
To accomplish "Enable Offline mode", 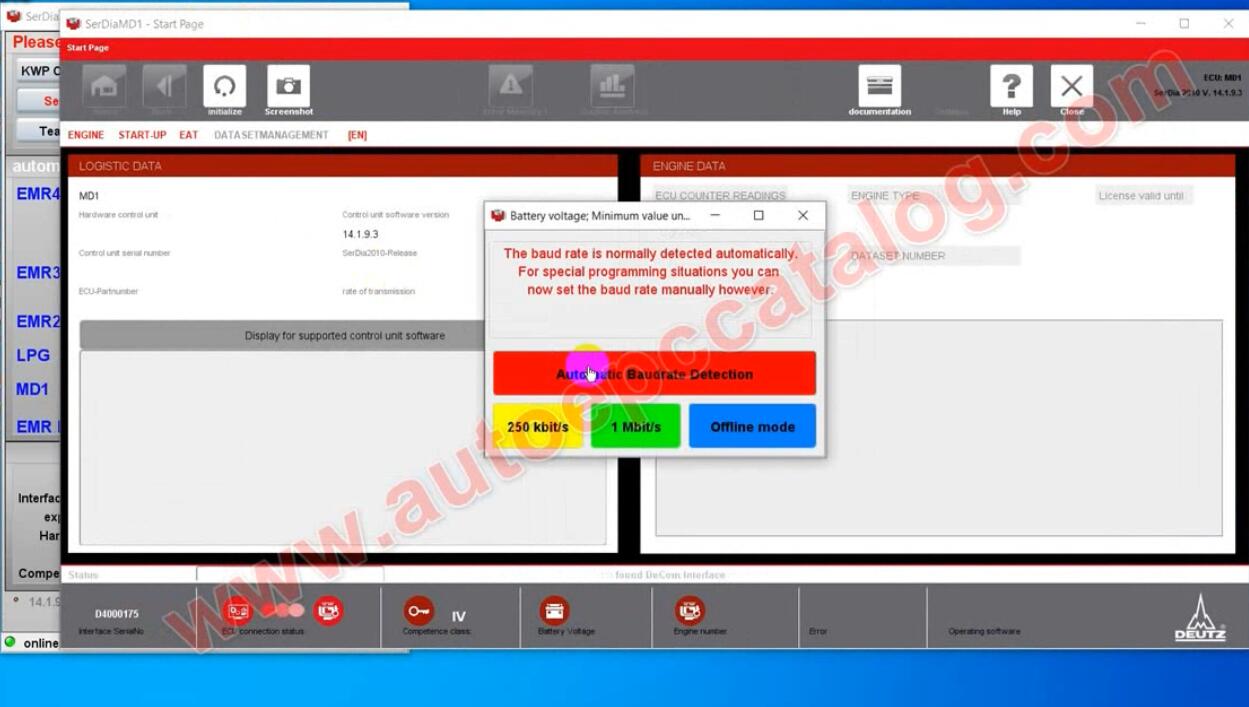I will (752, 426).
